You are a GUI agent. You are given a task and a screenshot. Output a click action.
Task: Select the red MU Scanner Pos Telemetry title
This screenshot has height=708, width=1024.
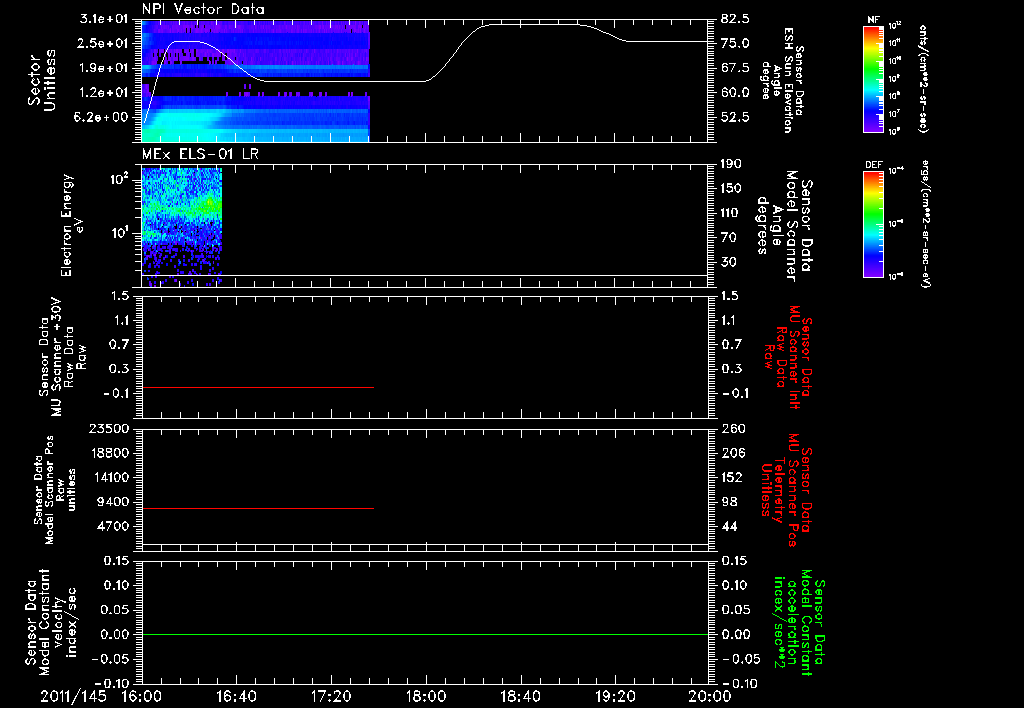tap(787, 490)
